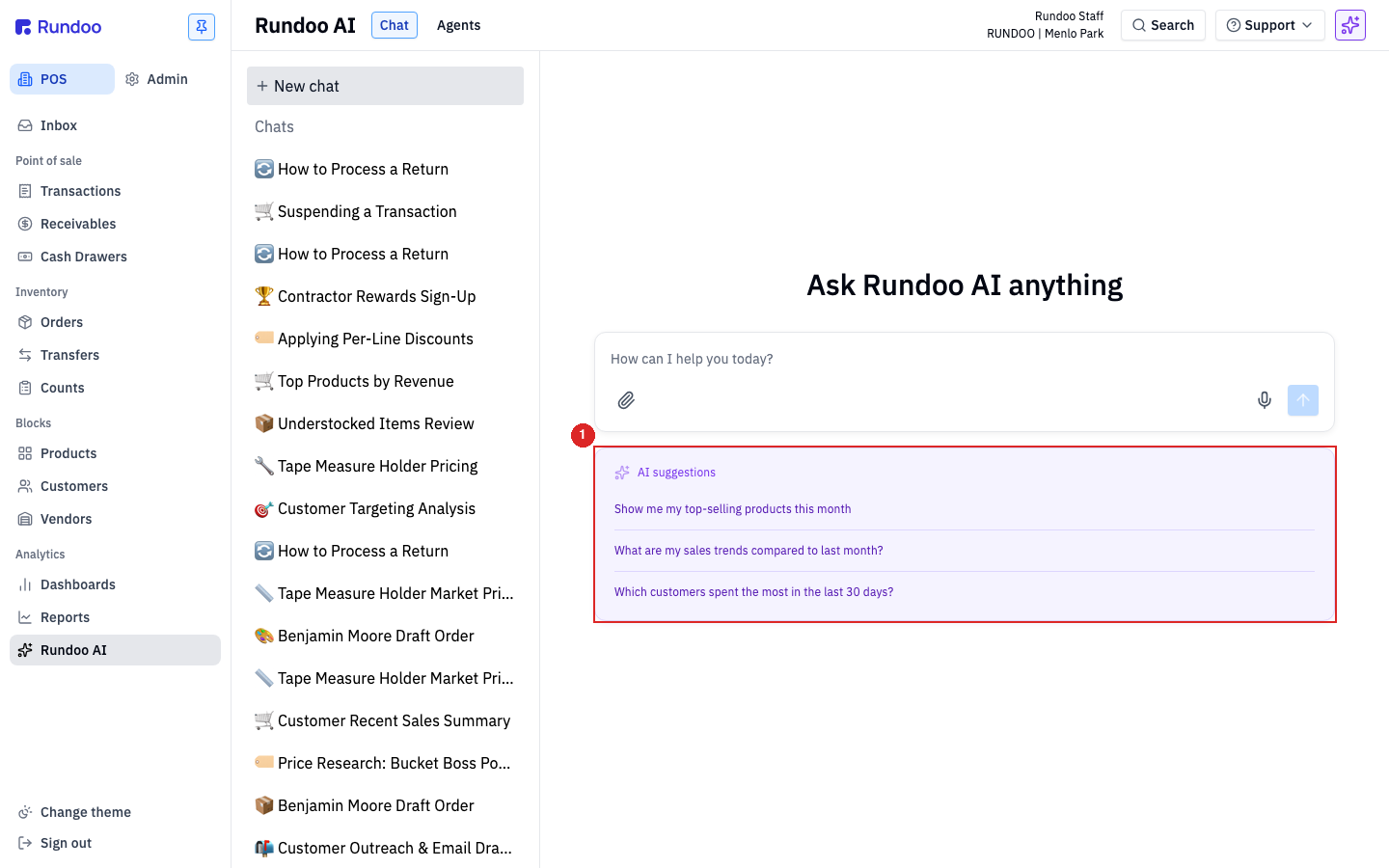The height and width of the screenshot is (868, 1389).
Task: Open 'Price Research: Bucket Boss' chat
Action: 385,763
